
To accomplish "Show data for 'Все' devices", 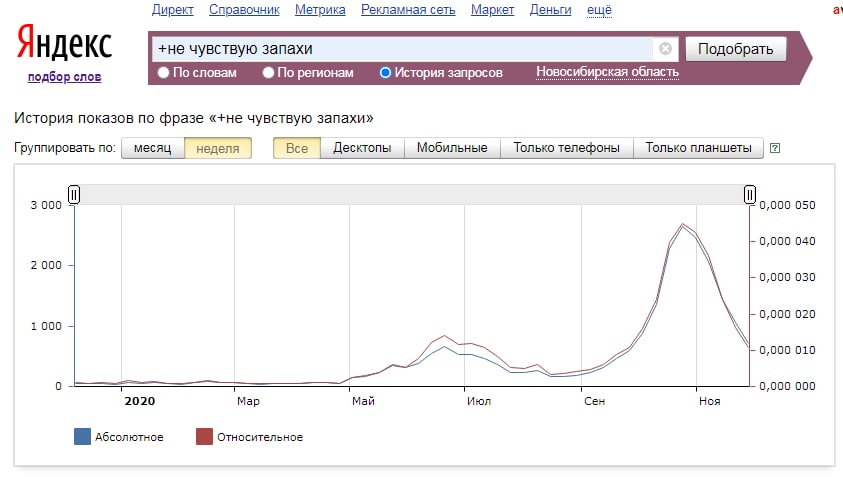I will point(297,148).
